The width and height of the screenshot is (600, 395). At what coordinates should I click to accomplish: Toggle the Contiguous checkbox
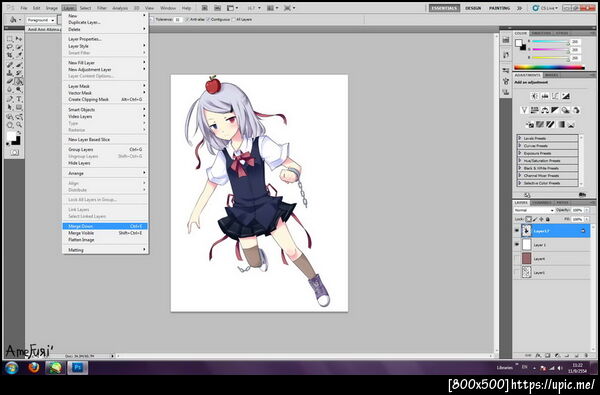tap(209, 20)
